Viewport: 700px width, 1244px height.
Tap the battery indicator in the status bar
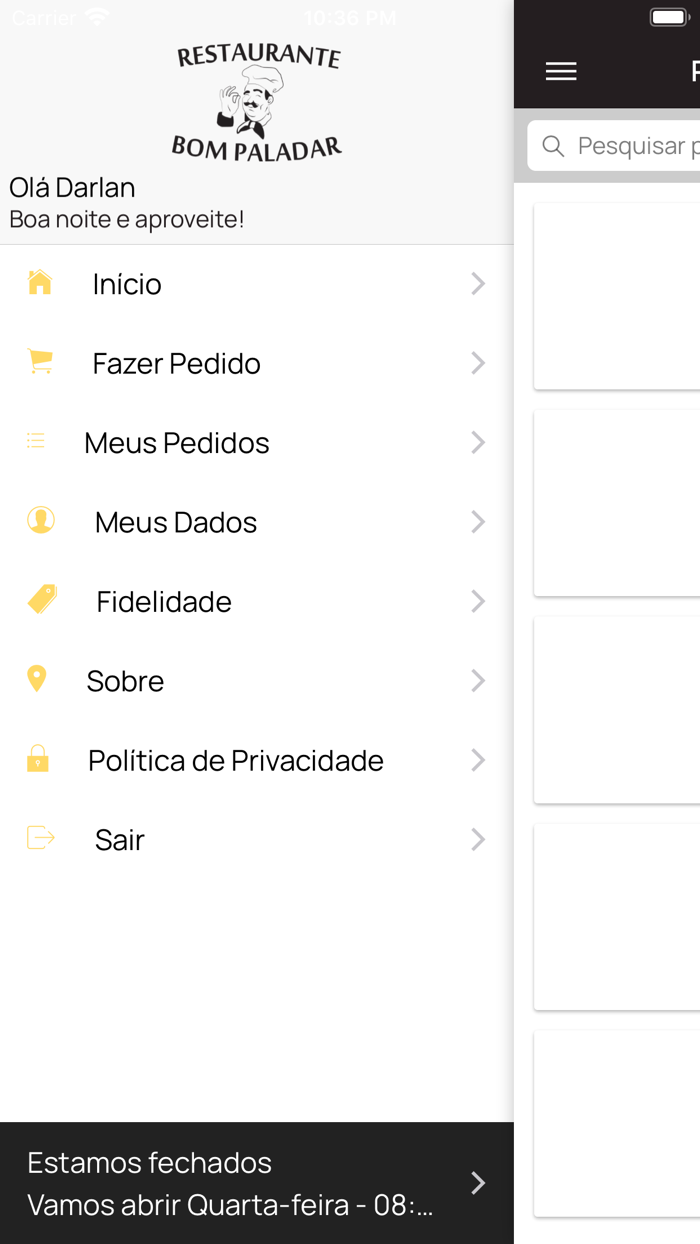[668, 15]
